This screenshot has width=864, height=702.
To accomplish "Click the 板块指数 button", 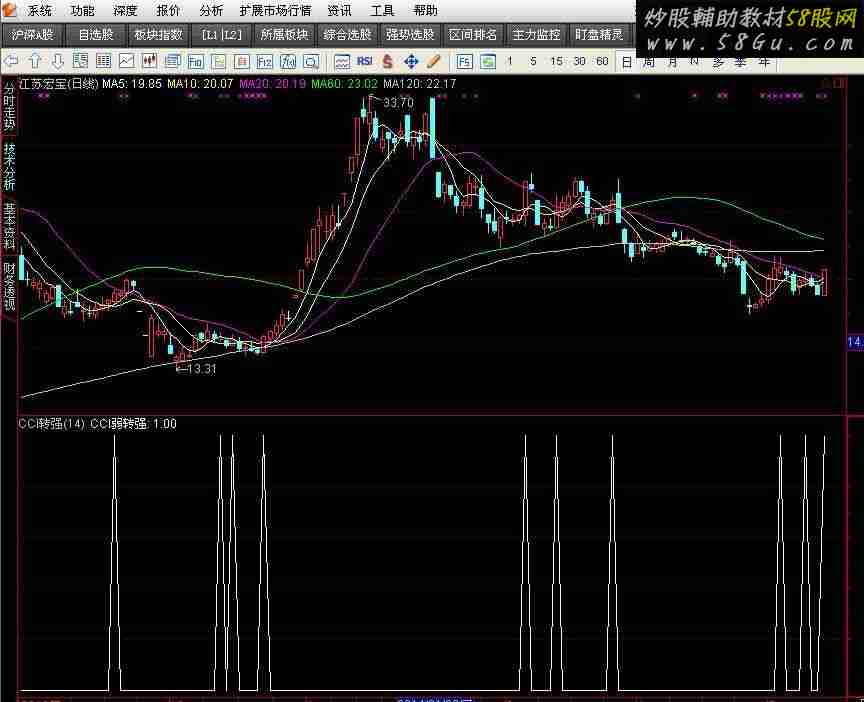I will 159,35.
